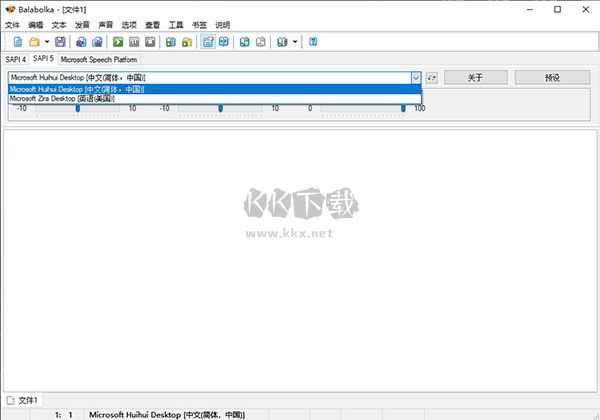The image size is (600, 420).
Task: Click the Balabolka app icon in the title bar
Action: point(10,9)
